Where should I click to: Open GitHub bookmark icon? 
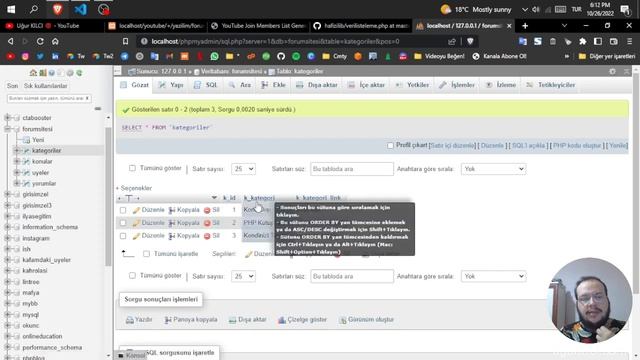click(x=281, y=56)
